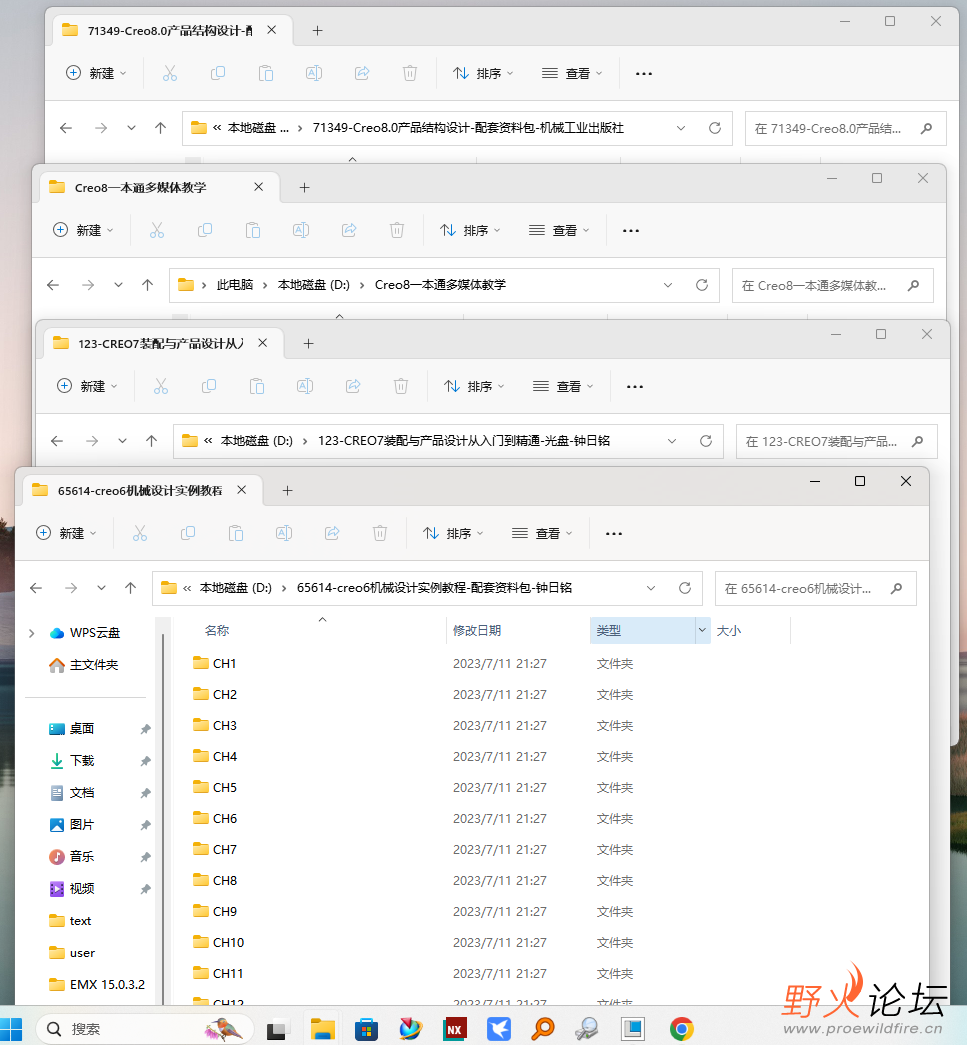Add a new tab in 65614-creo6 window

click(287, 491)
